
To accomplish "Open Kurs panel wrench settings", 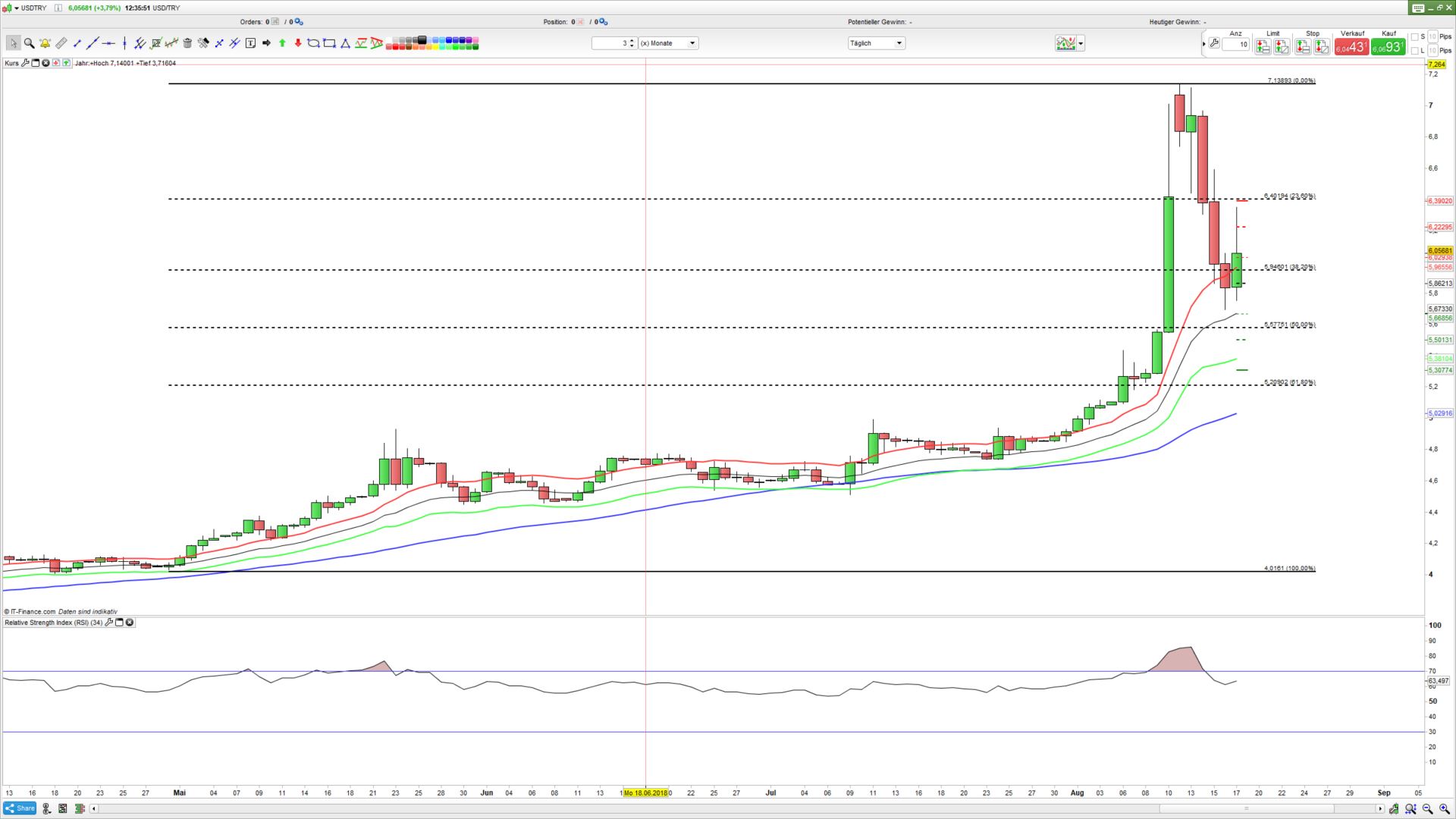I will tap(26, 63).
